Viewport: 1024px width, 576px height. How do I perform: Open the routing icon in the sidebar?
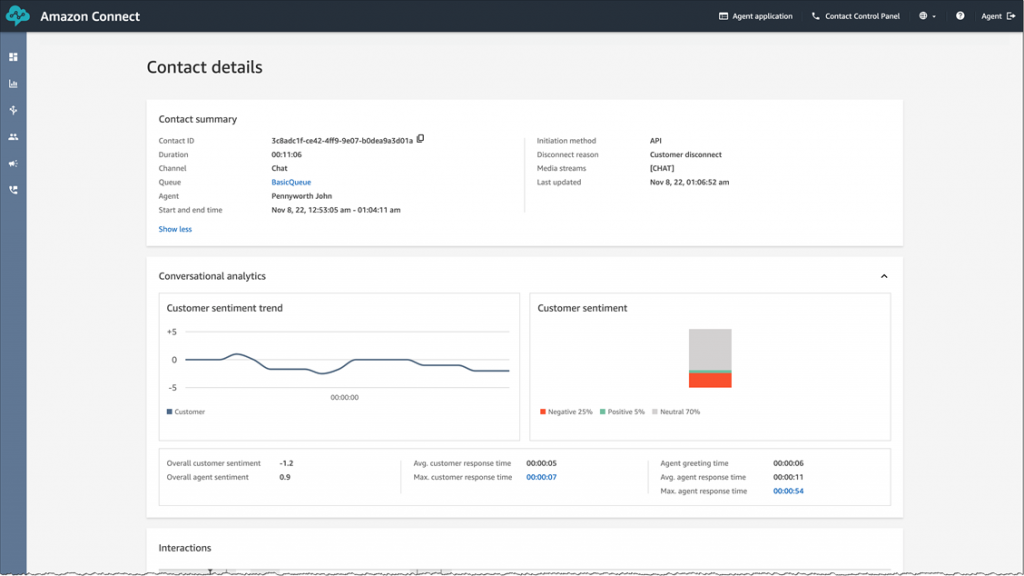pos(13,110)
